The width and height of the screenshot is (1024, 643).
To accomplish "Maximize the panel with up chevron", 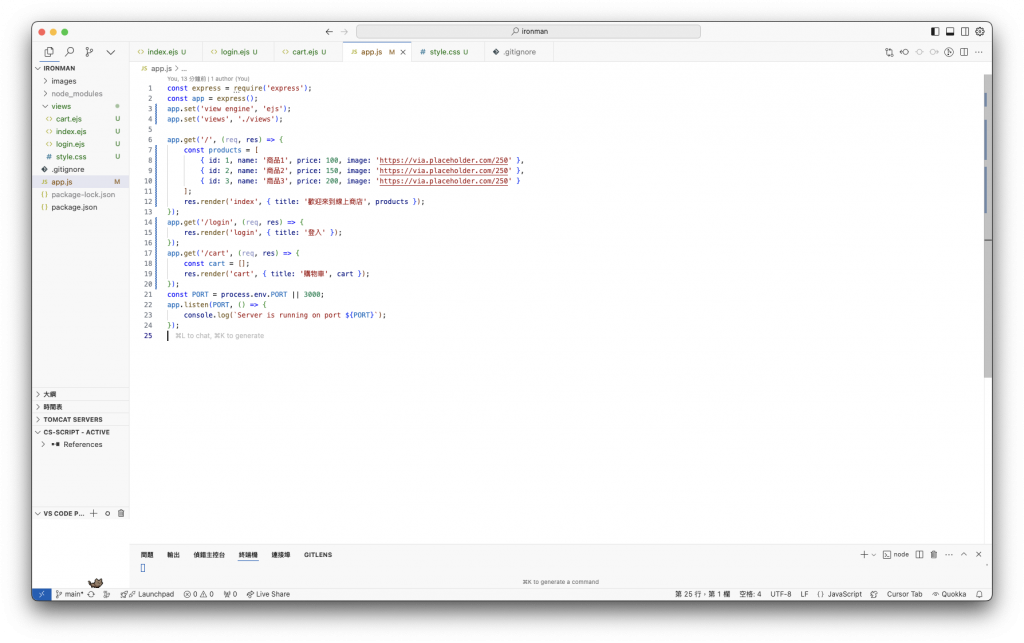I will [x=964, y=555].
